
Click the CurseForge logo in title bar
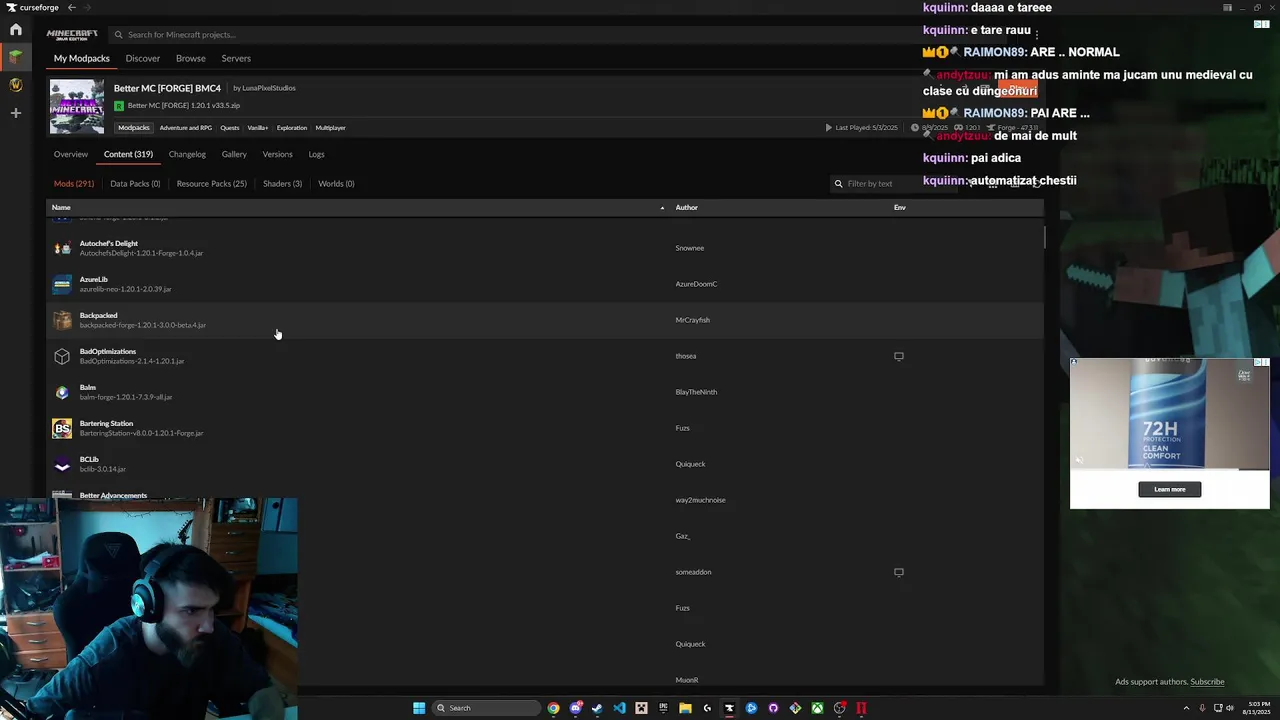[x=32, y=7]
